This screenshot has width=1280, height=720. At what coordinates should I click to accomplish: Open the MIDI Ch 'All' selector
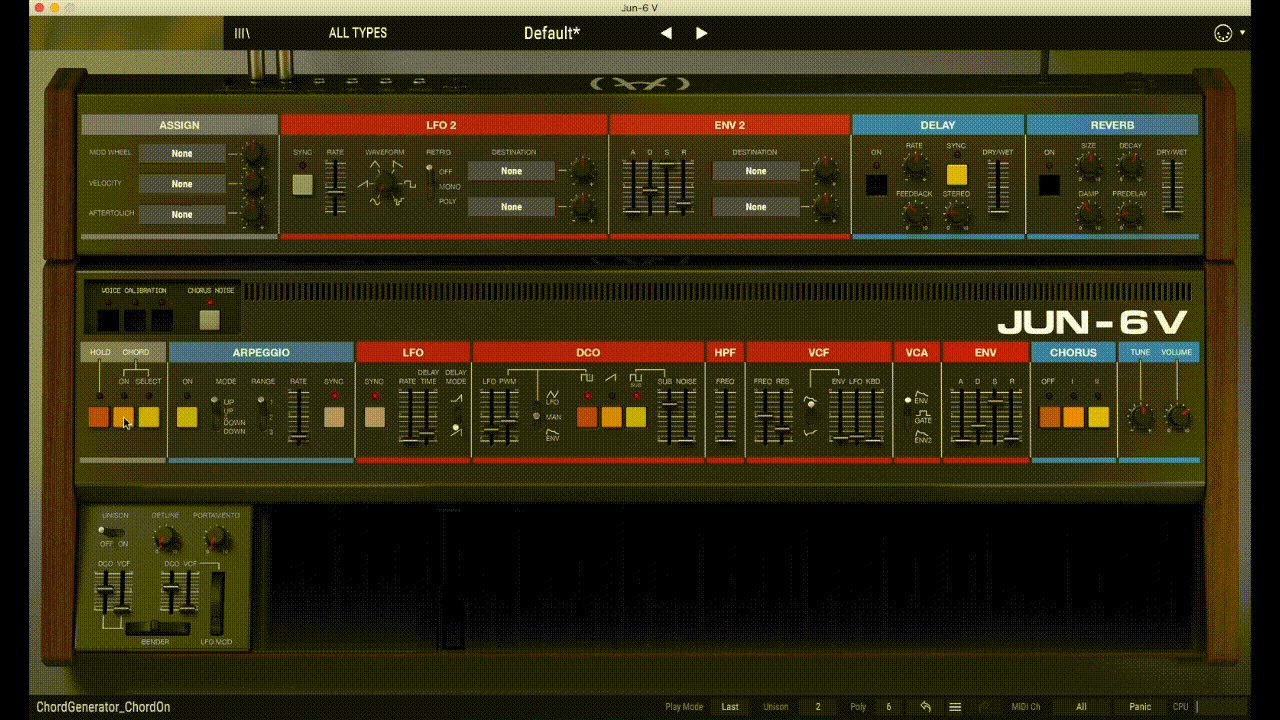point(1081,707)
